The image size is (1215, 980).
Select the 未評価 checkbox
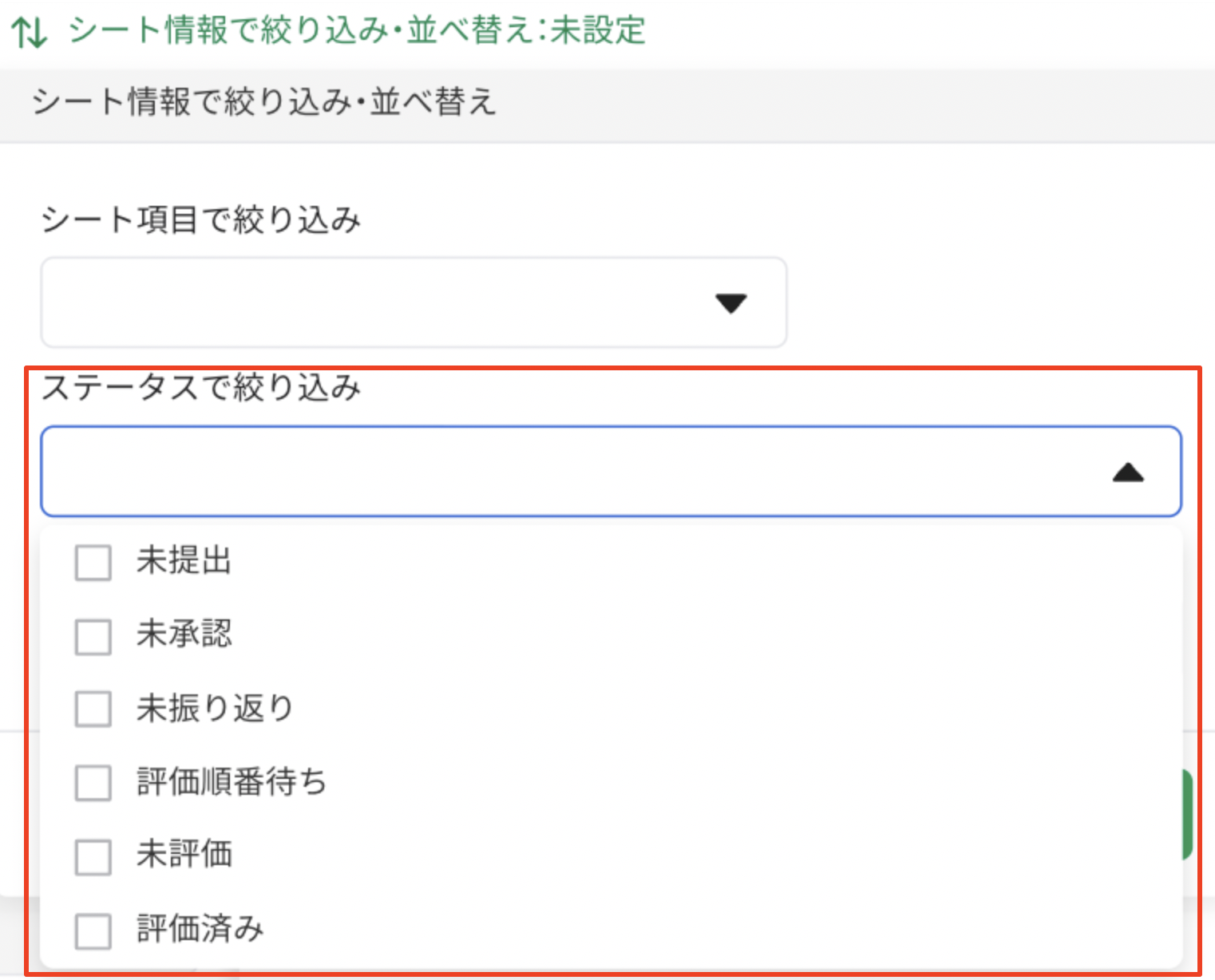tap(93, 856)
